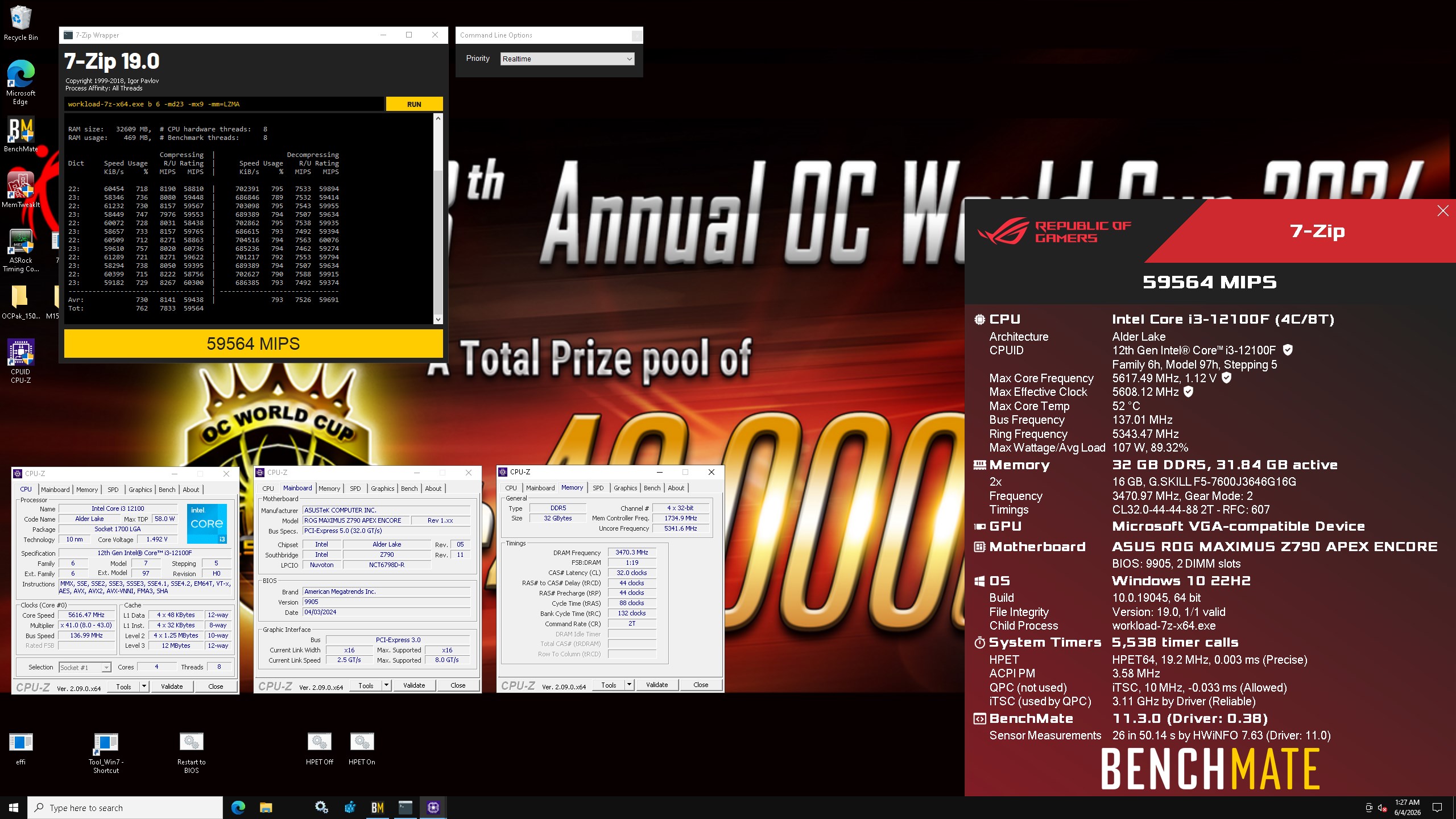This screenshot has height=819, width=1456.
Task: Click the HPET Off desktop icon
Action: point(319,748)
